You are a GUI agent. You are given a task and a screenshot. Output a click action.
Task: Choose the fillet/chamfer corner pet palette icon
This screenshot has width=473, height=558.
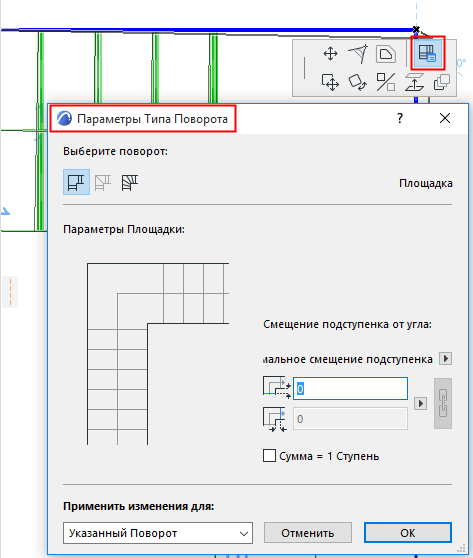tap(386, 54)
